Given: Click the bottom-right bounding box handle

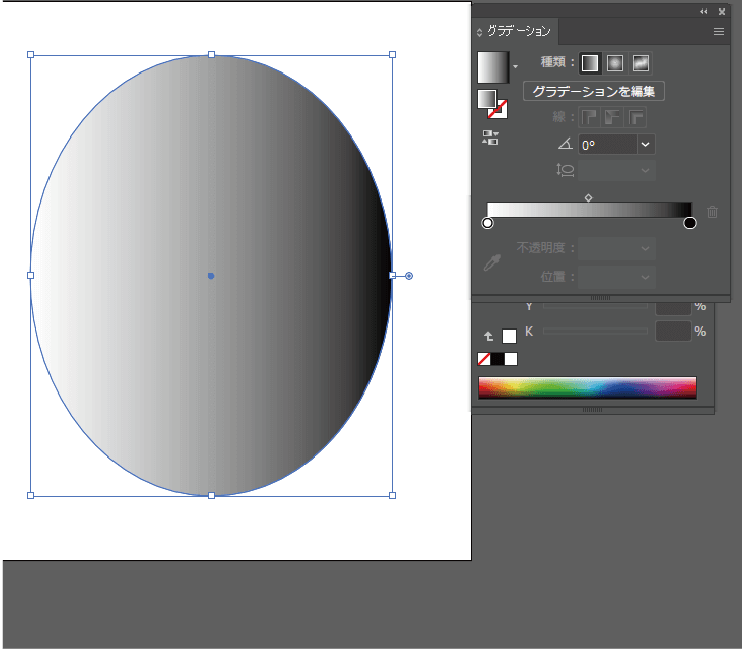Looking at the screenshot, I should click(392, 495).
